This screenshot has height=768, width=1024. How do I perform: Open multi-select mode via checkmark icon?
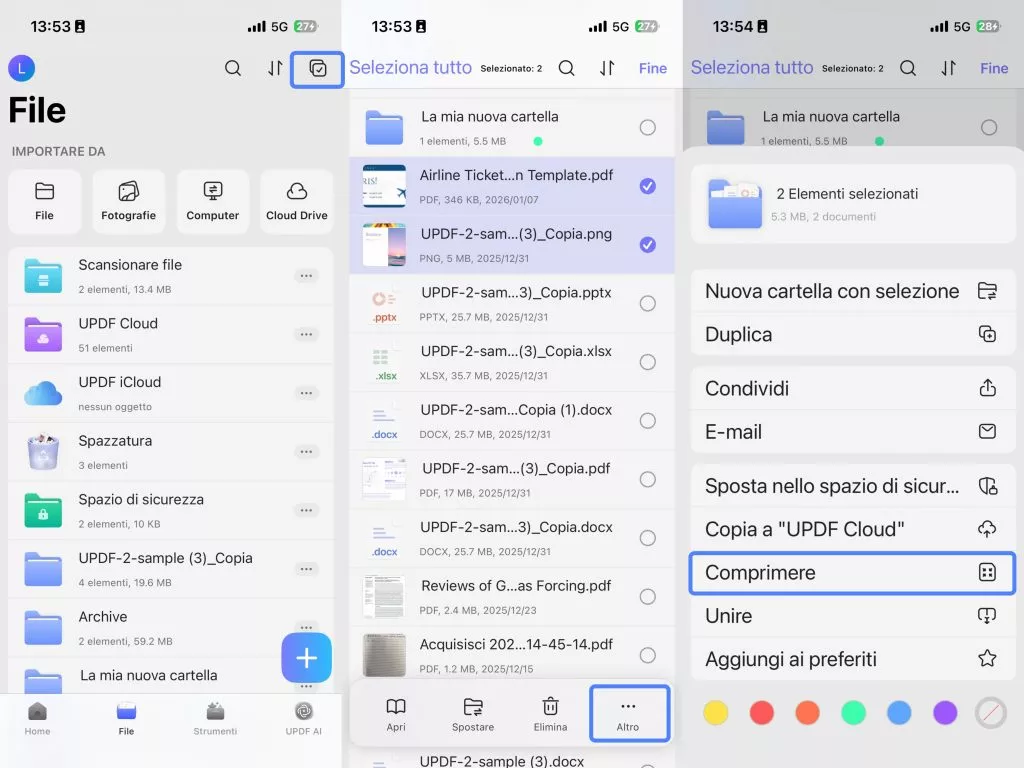click(316, 69)
